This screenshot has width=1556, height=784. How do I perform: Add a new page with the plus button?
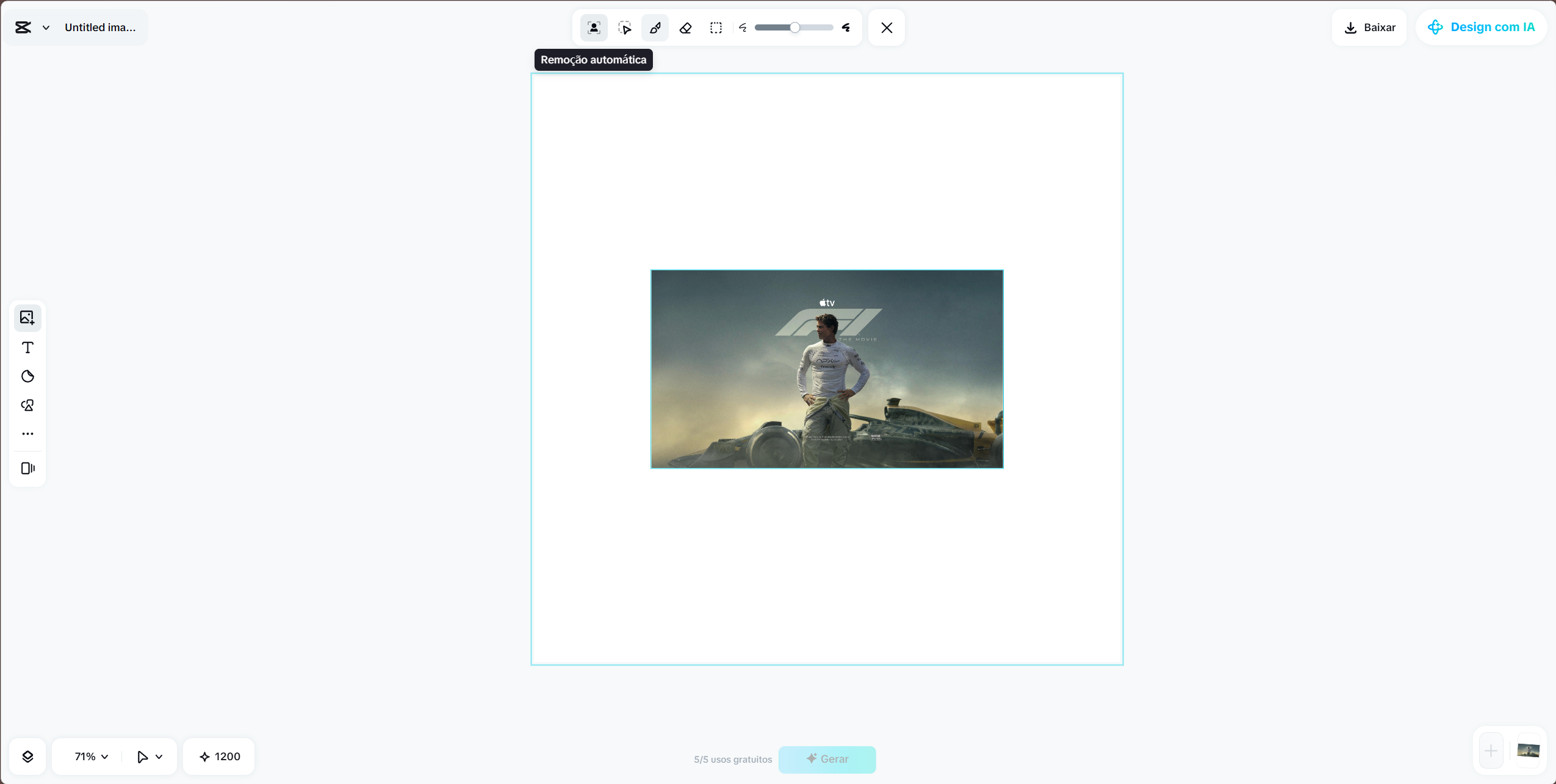click(x=1491, y=750)
